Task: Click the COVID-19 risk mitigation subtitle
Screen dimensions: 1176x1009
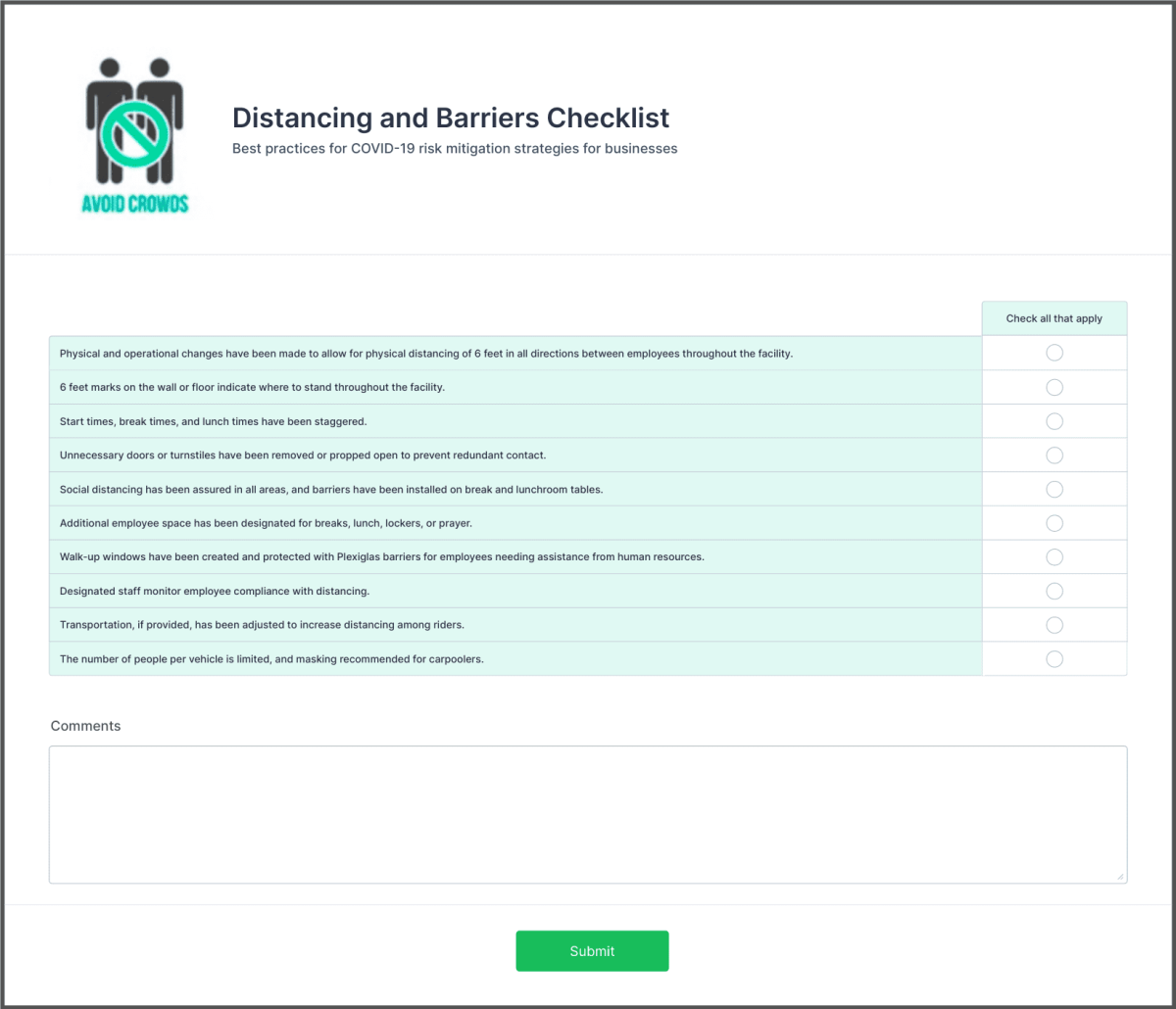Action: click(x=454, y=148)
